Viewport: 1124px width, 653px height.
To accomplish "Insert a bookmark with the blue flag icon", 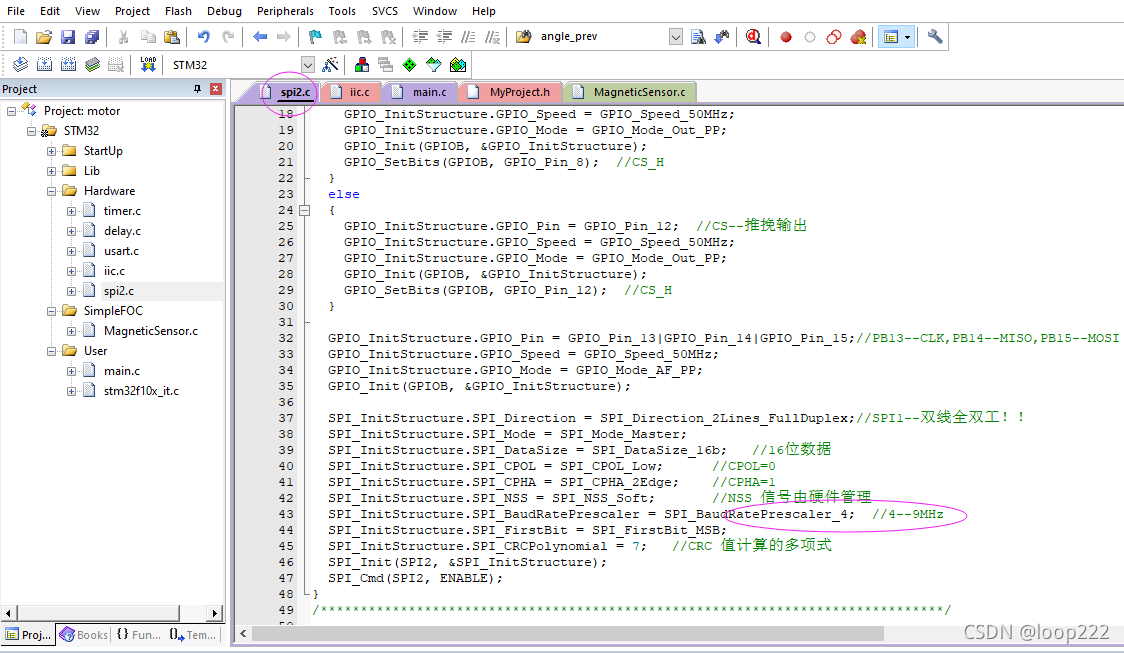I will (x=315, y=37).
